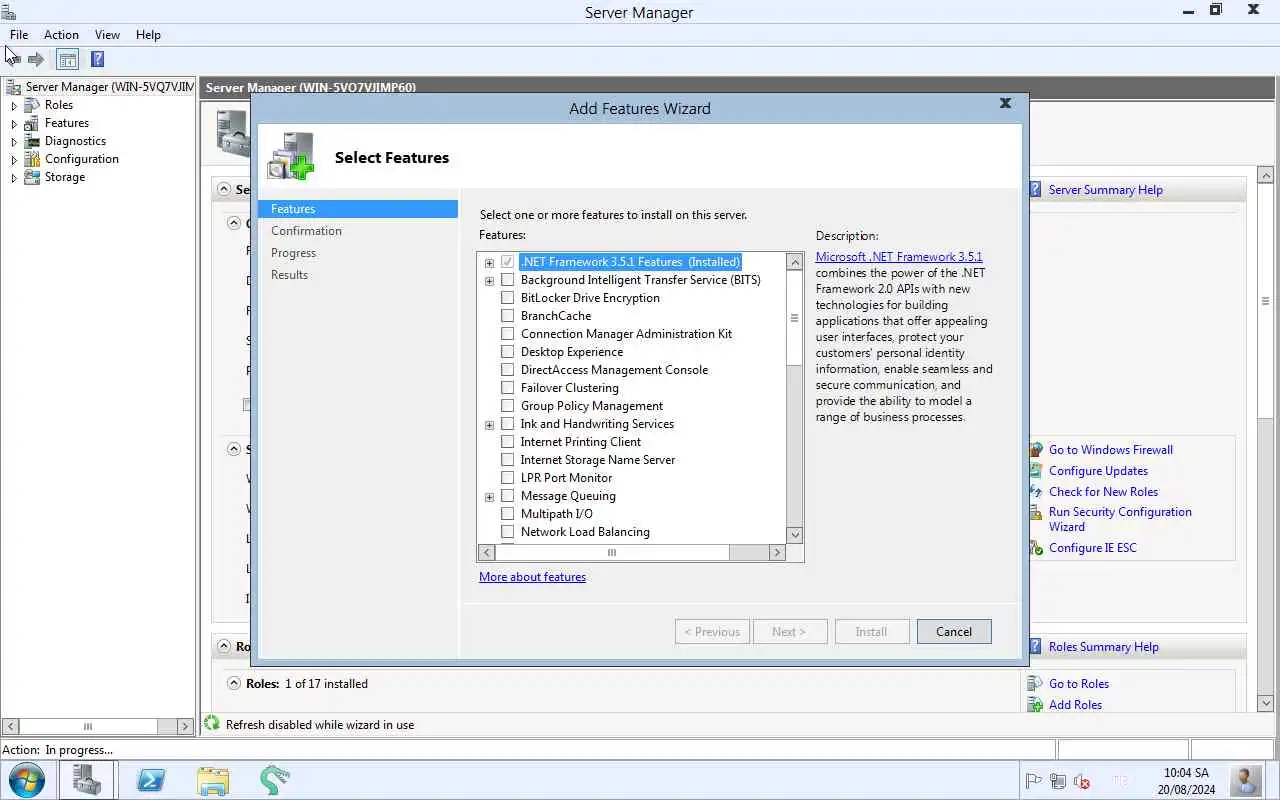Check the Failover Clustering checkbox
Screen dimensions: 1280x800
click(507, 388)
